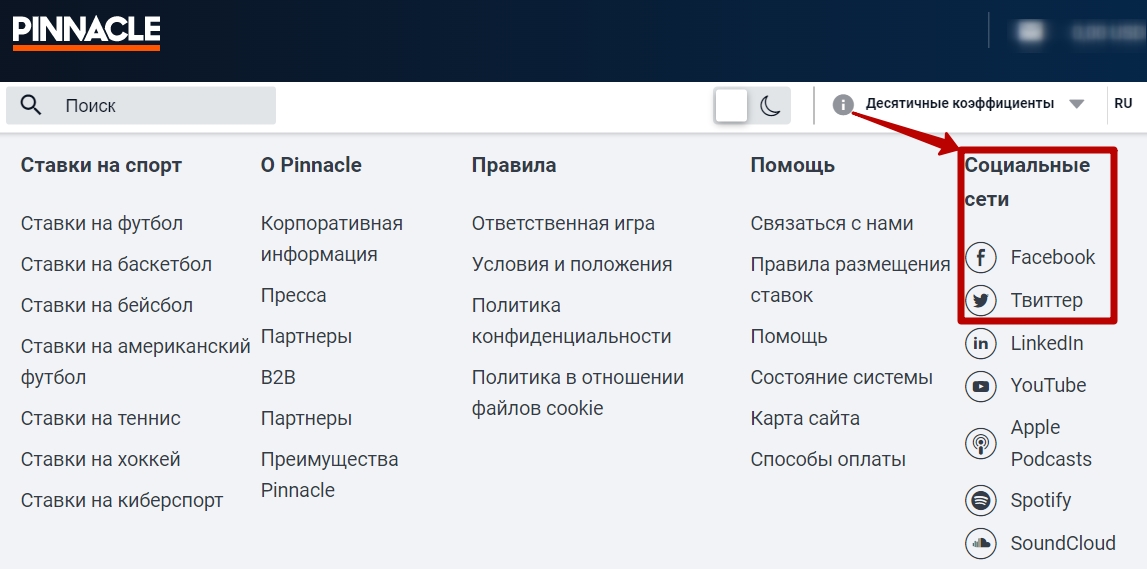Viewport: 1147px width, 569px height.
Task: Open Ставки на бейсбол
Action: pyautogui.click(x=107, y=305)
